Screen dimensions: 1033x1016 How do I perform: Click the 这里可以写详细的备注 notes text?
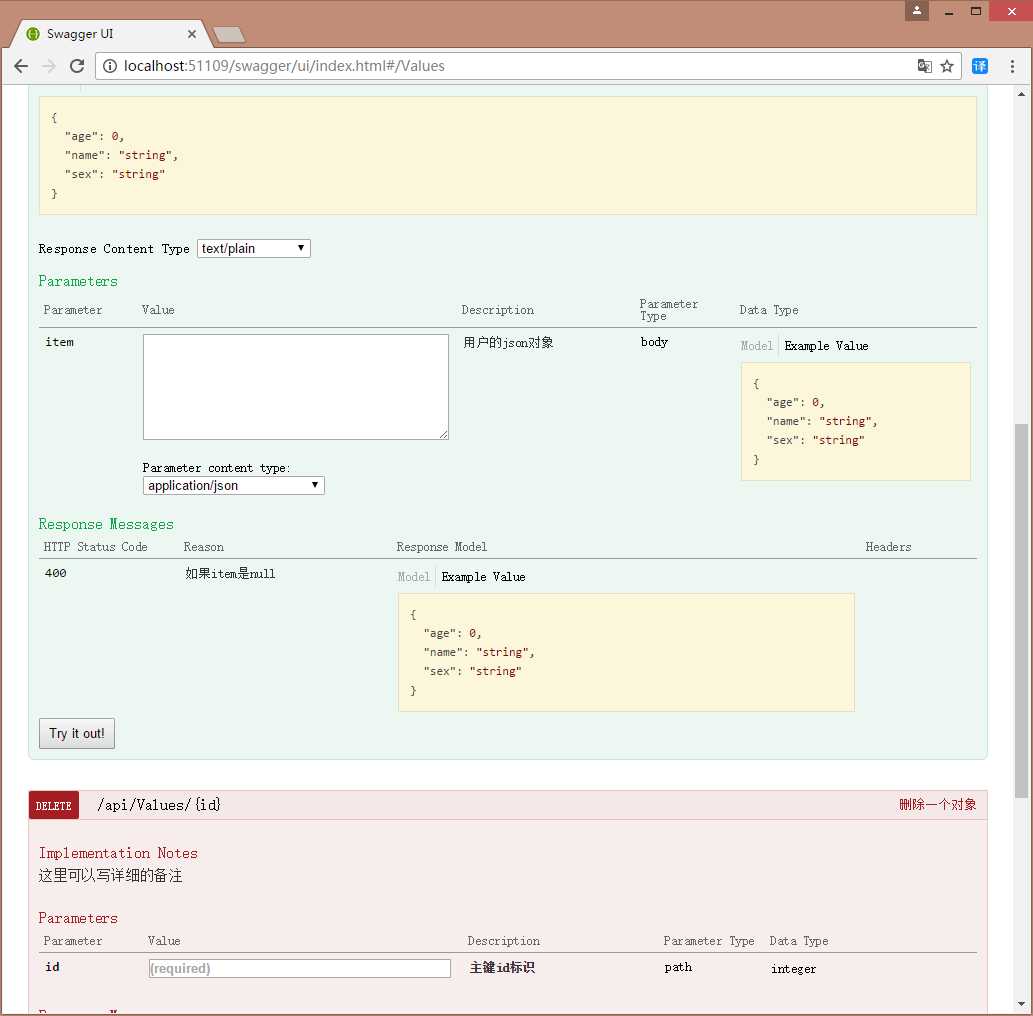(110, 876)
